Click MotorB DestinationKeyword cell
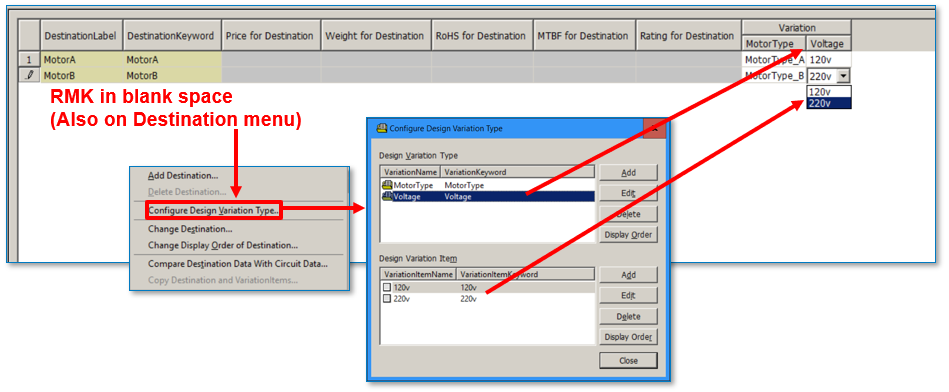This screenshot has width=949, height=392. point(172,76)
